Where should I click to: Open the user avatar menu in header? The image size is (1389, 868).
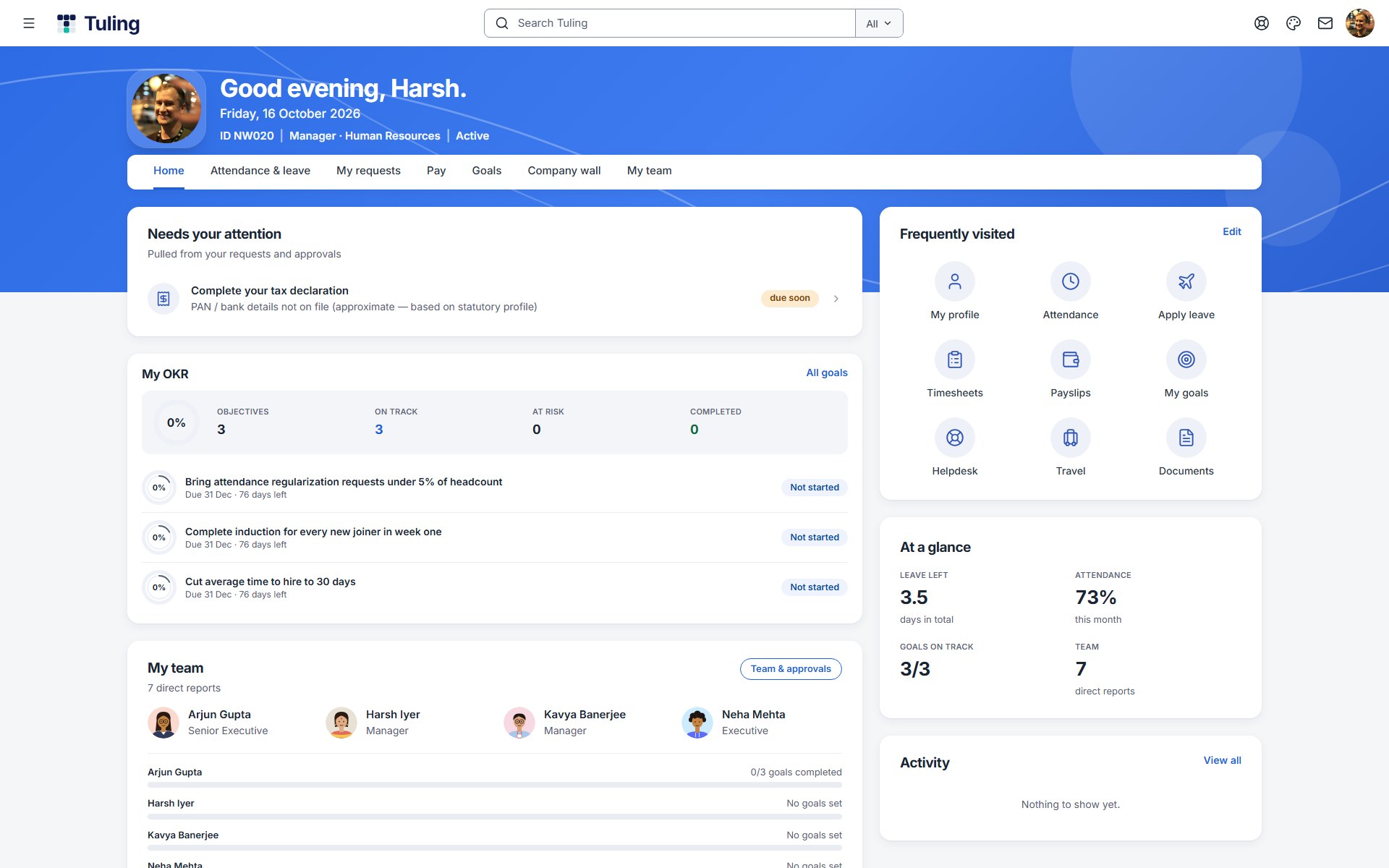(x=1360, y=23)
